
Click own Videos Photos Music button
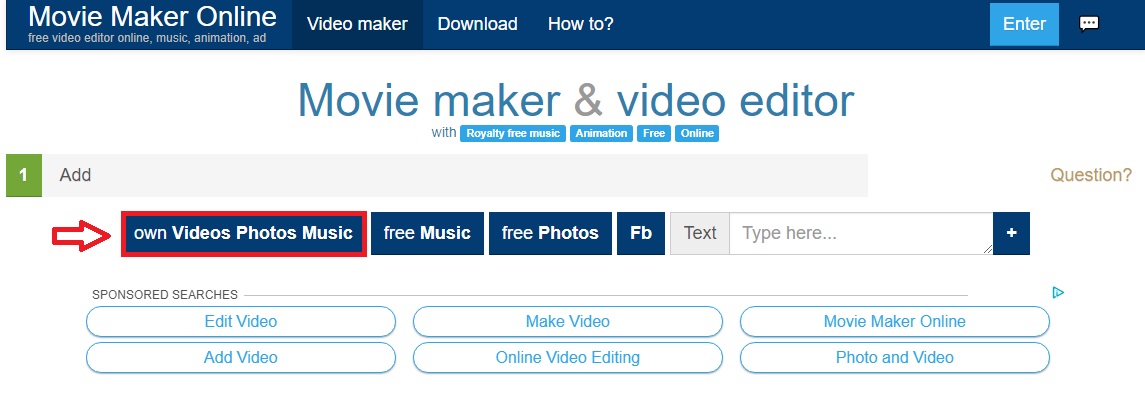pyautogui.click(x=243, y=234)
